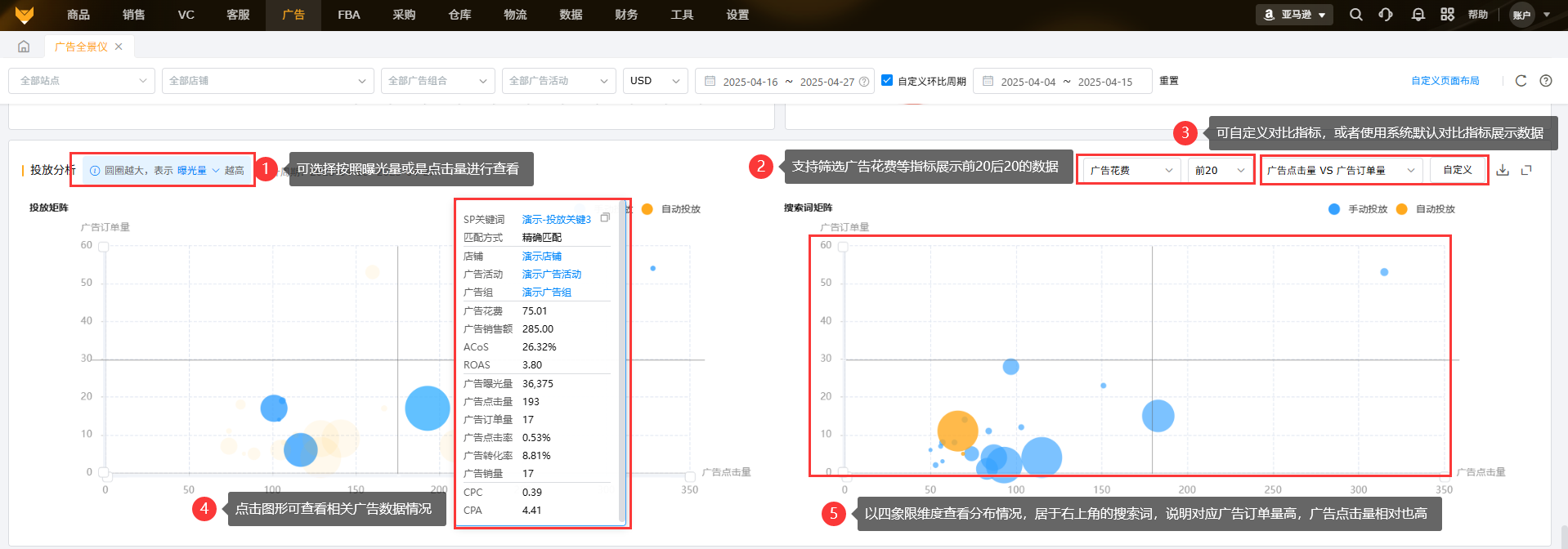Click comparison date range input field
This screenshot has width=1568, height=549.
(x=1063, y=81)
